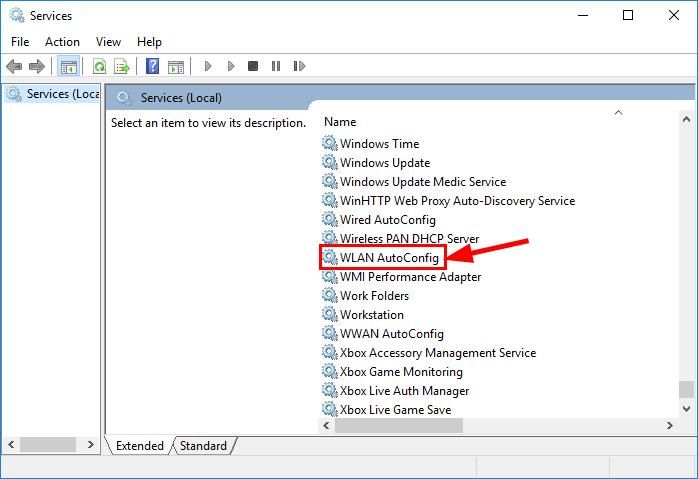The height and width of the screenshot is (479, 698).
Task: Select the WLAN AutoConfig service
Action: 388,258
